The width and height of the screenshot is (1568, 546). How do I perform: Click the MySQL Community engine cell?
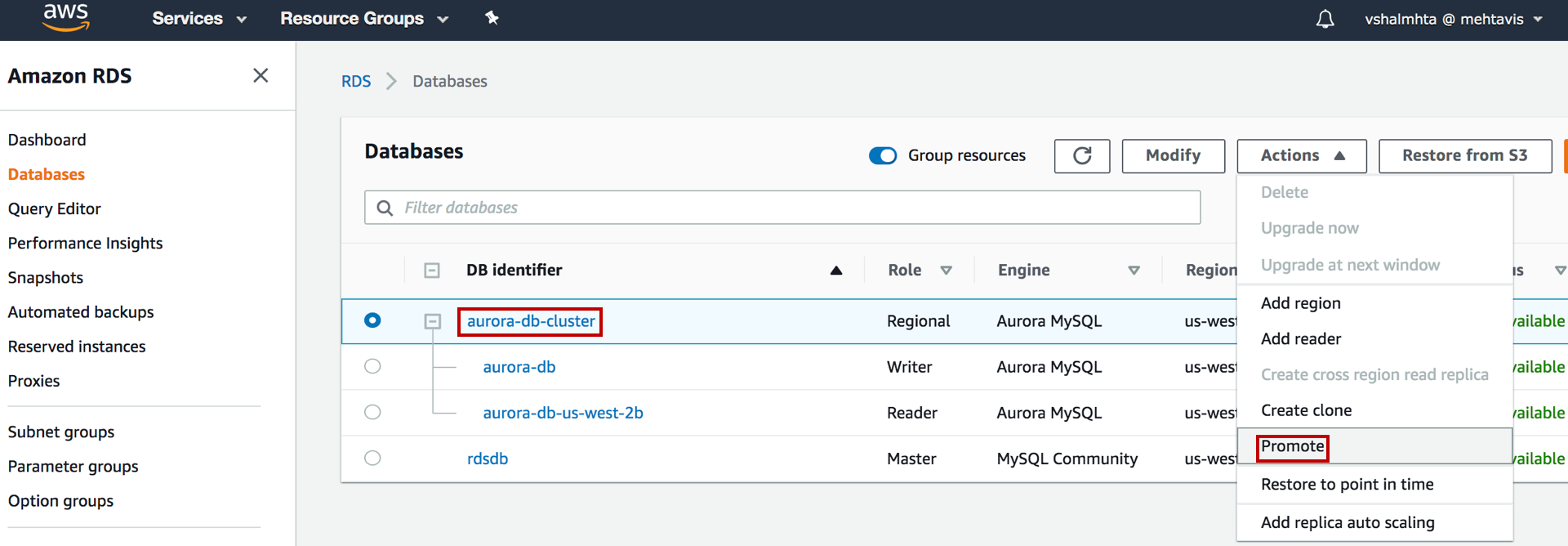click(x=1067, y=459)
